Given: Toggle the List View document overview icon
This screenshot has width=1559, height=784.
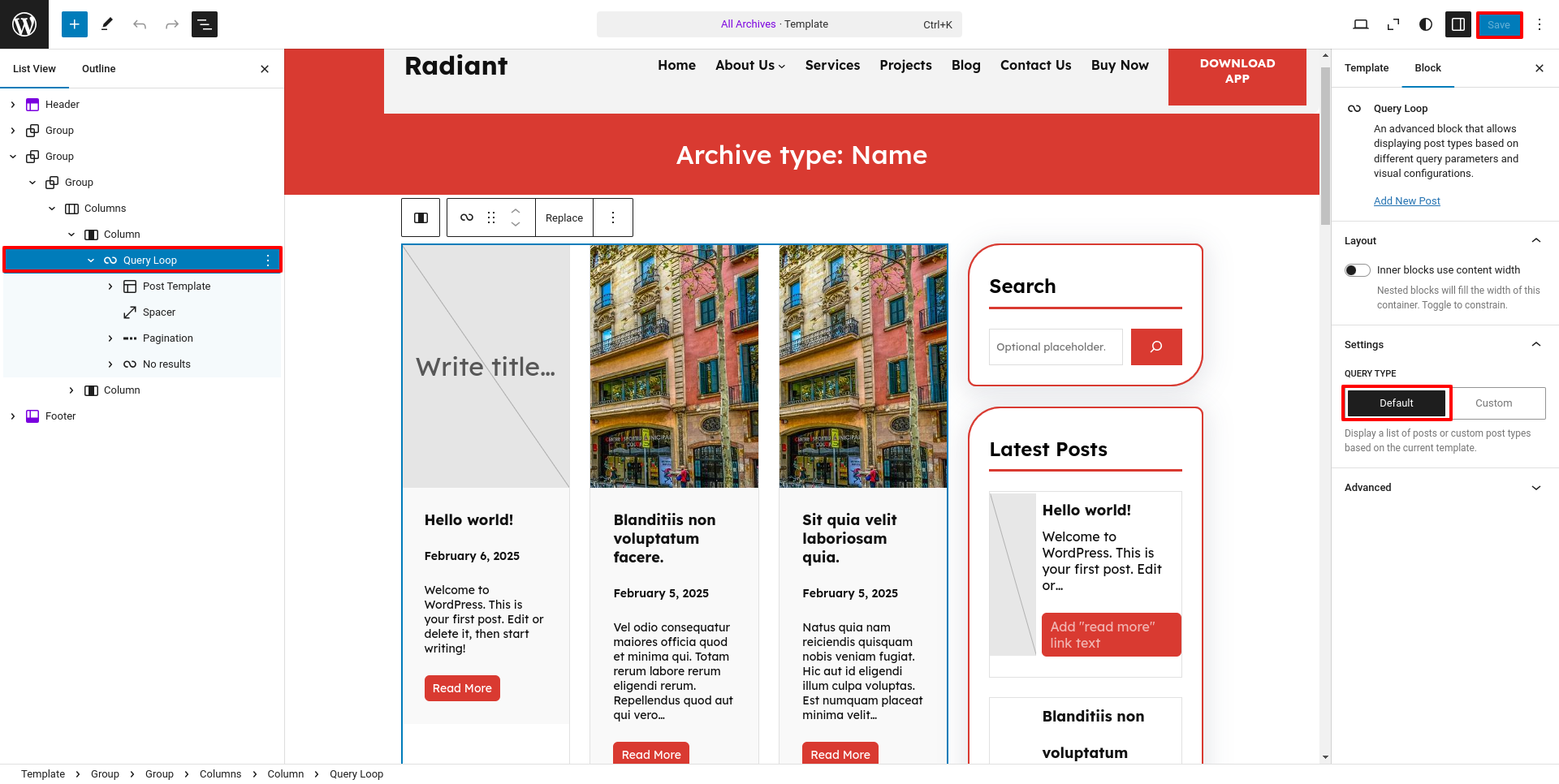Looking at the screenshot, I should click(x=205, y=24).
